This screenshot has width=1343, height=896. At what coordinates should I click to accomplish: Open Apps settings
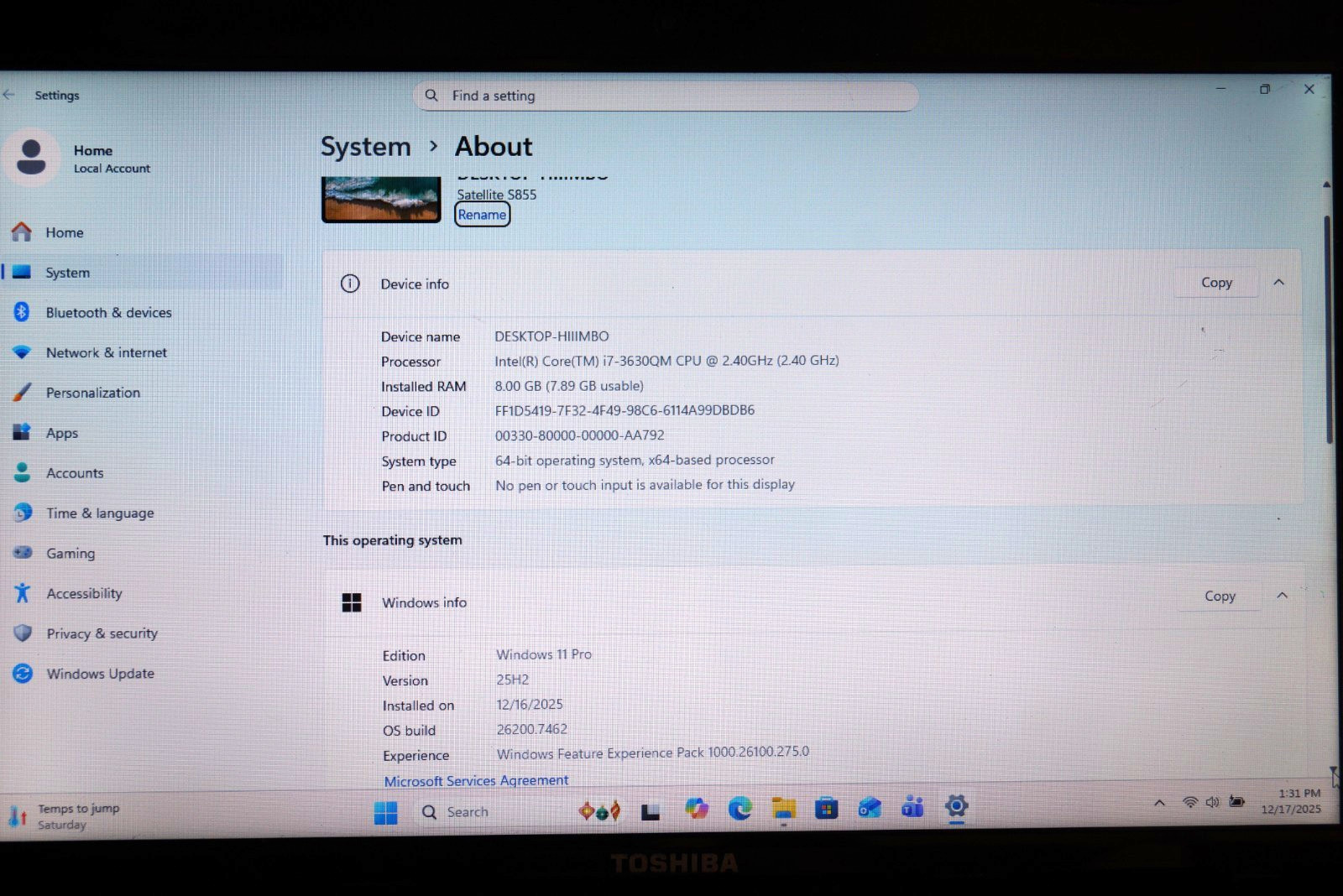pyautogui.click(x=61, y=433)
